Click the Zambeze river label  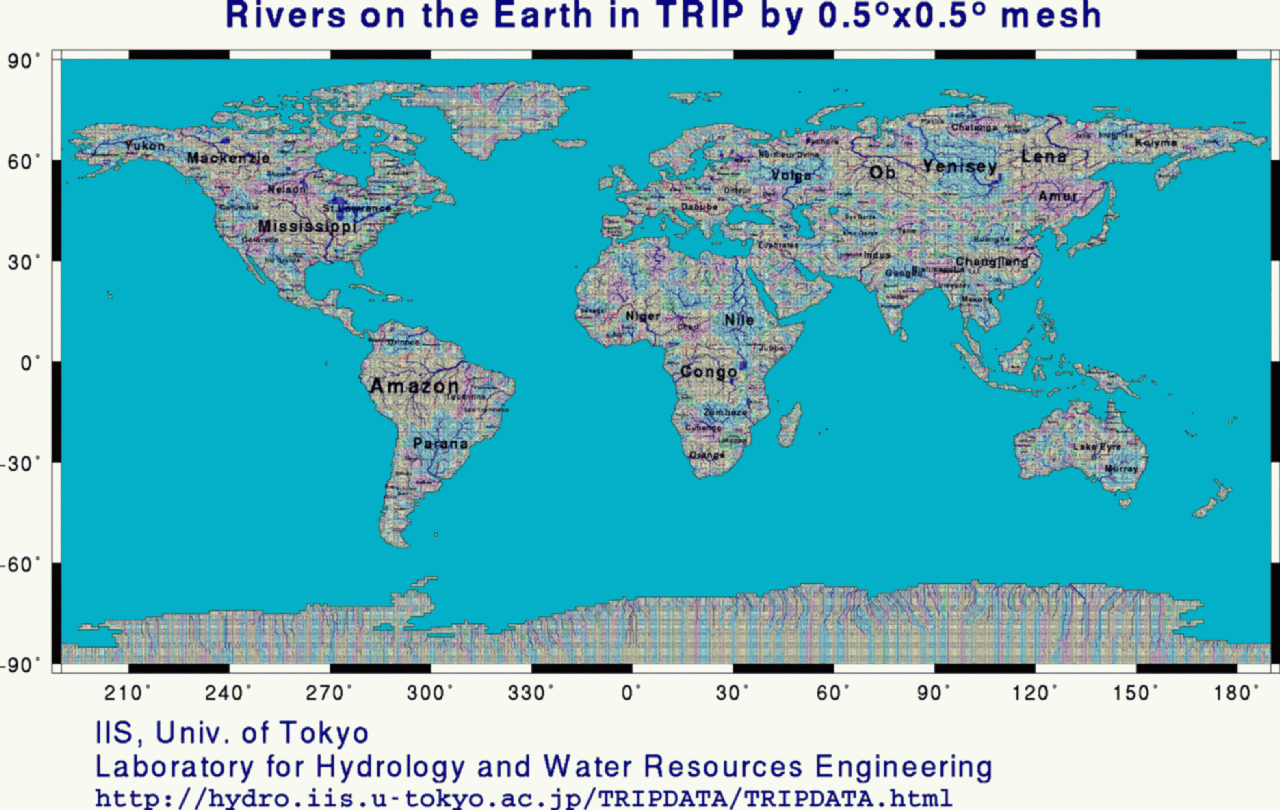point(724,412)
